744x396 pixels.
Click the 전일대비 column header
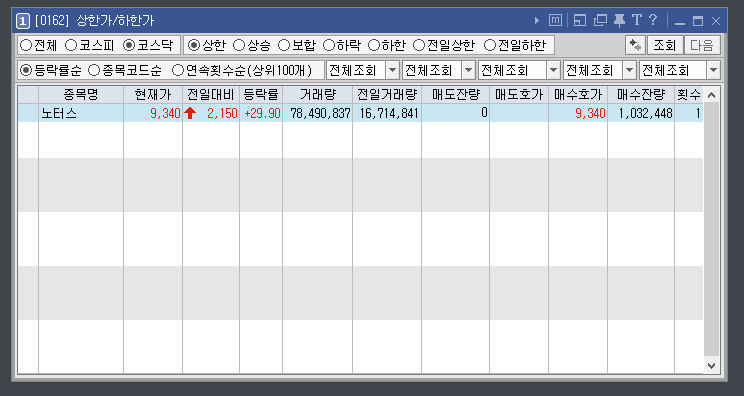click(211, 95)
